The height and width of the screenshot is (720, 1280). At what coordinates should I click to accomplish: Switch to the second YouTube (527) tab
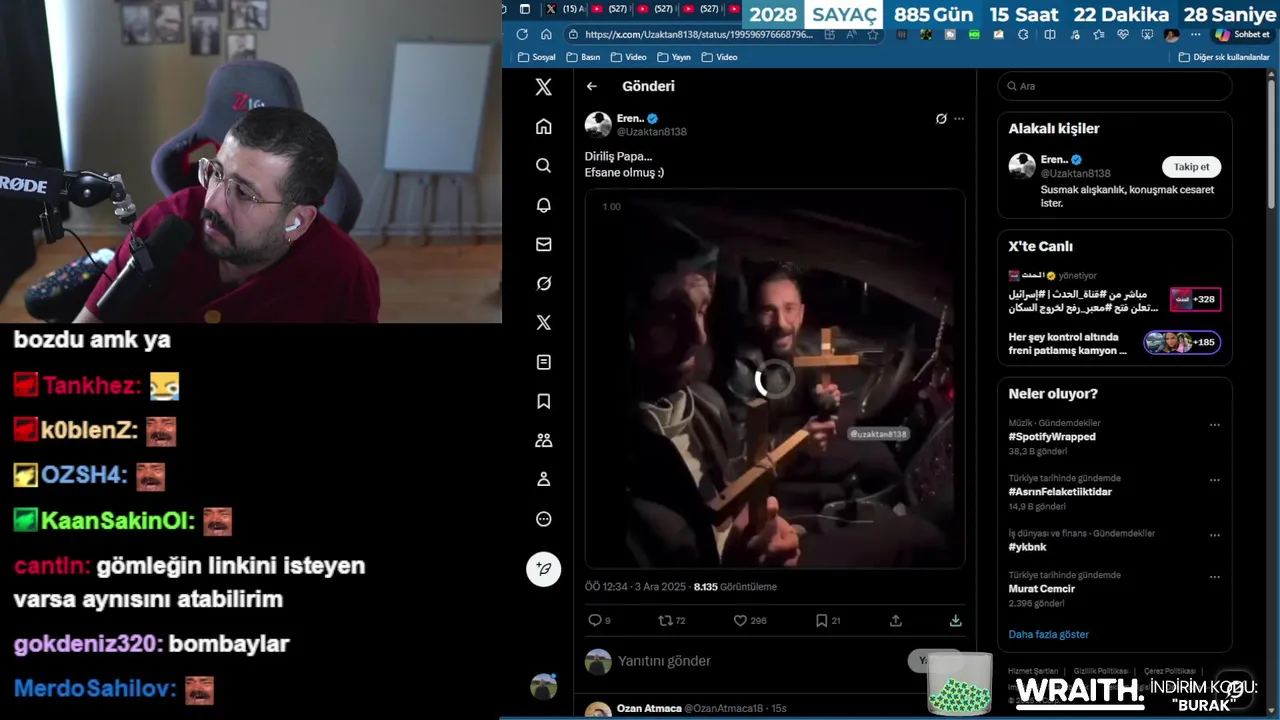point(655,9)
